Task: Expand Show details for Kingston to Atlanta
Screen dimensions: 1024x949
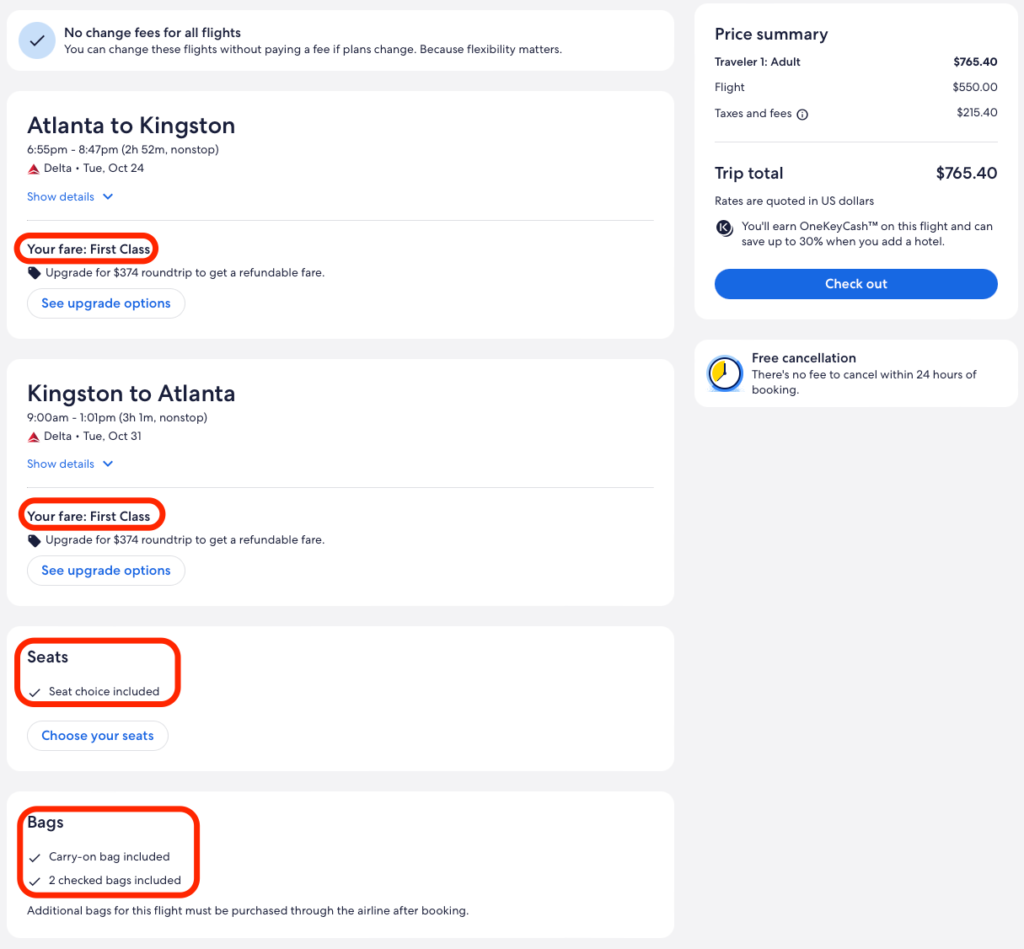Action: coord(61,464)
